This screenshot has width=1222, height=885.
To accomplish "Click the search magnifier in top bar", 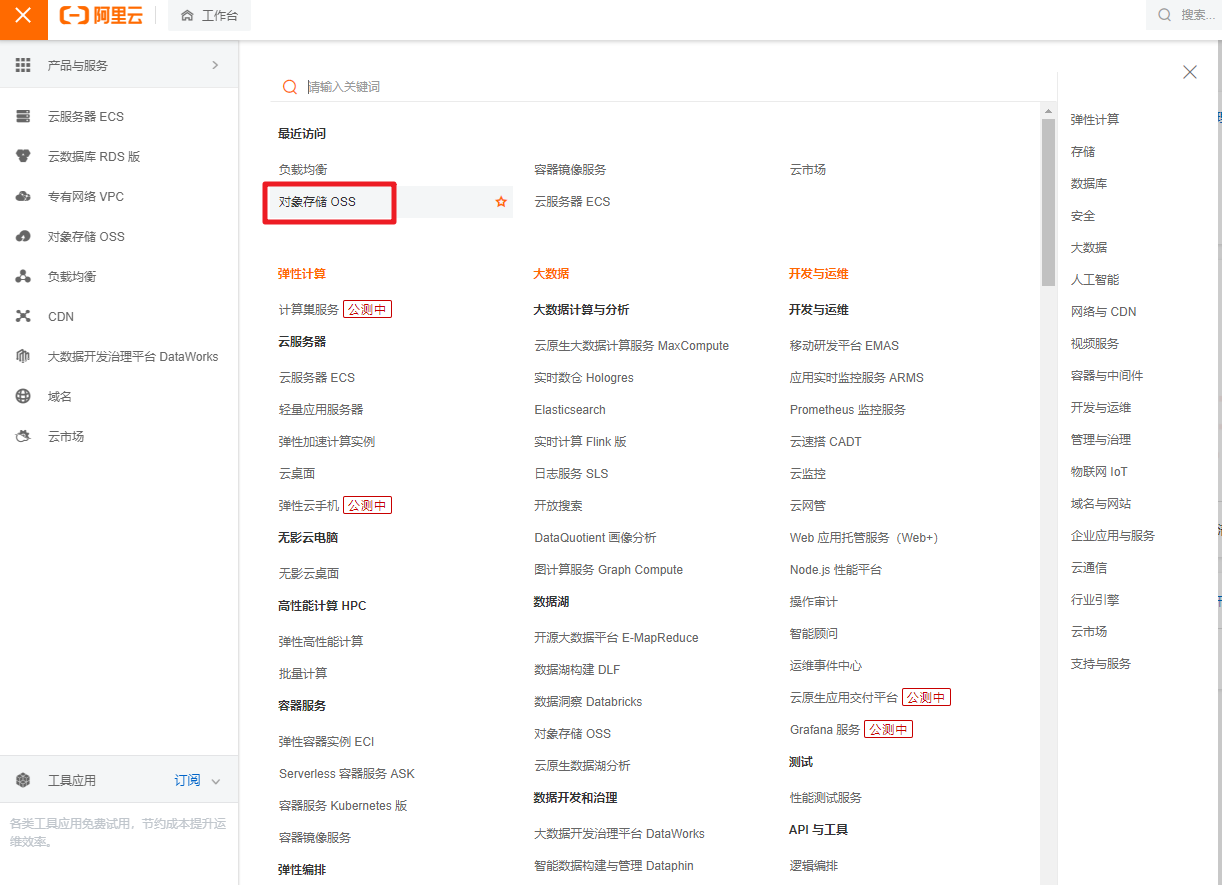I will (x=1164, y=15).
